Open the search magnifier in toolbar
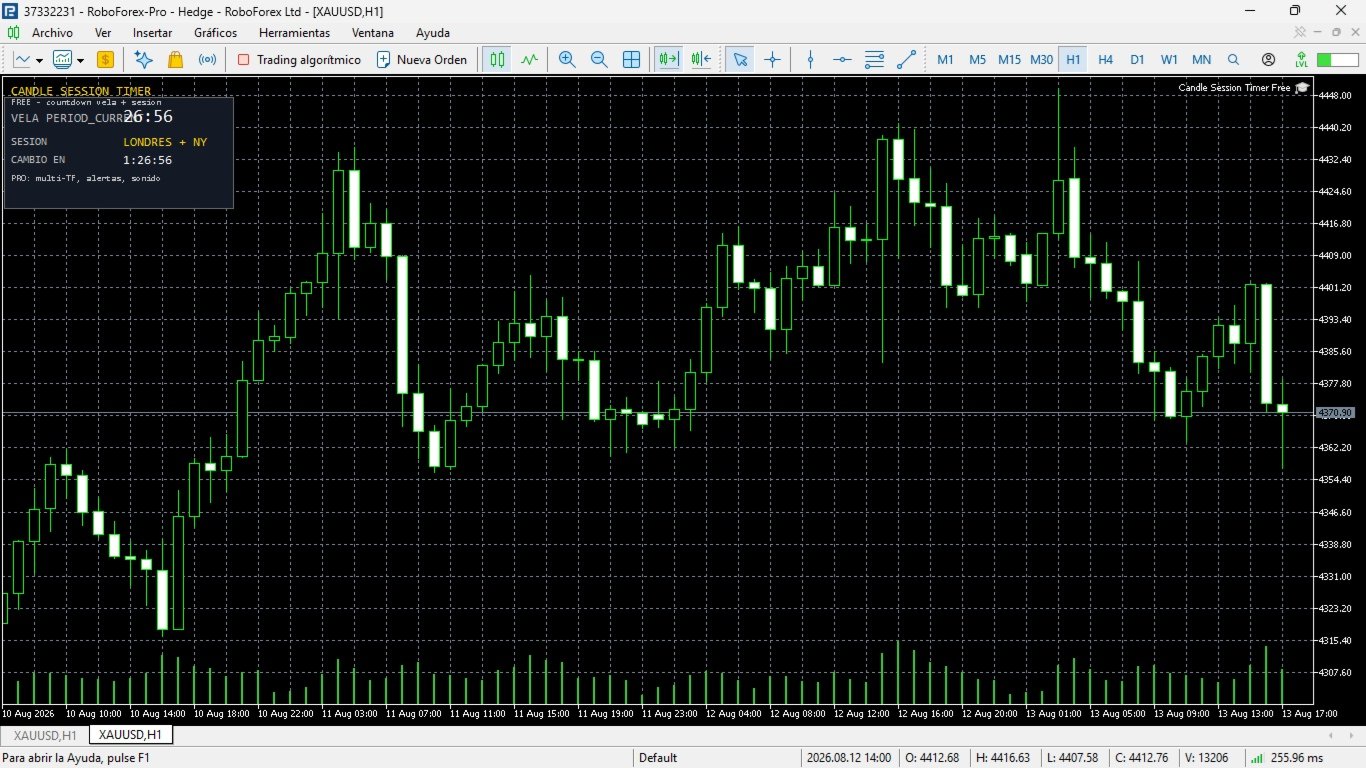The image size is (1366, 768). pyautogui.click(x=1233, y=59)
